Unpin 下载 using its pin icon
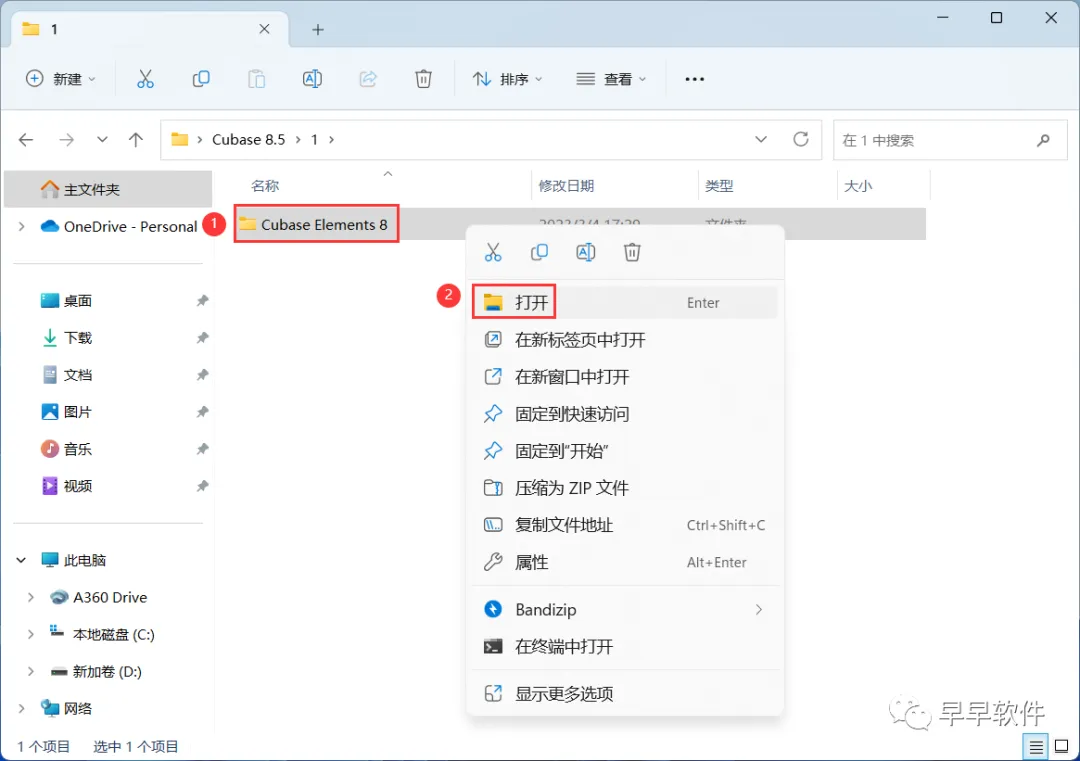Viewport: 1080px width, 761px height. [x=202, y=338]
